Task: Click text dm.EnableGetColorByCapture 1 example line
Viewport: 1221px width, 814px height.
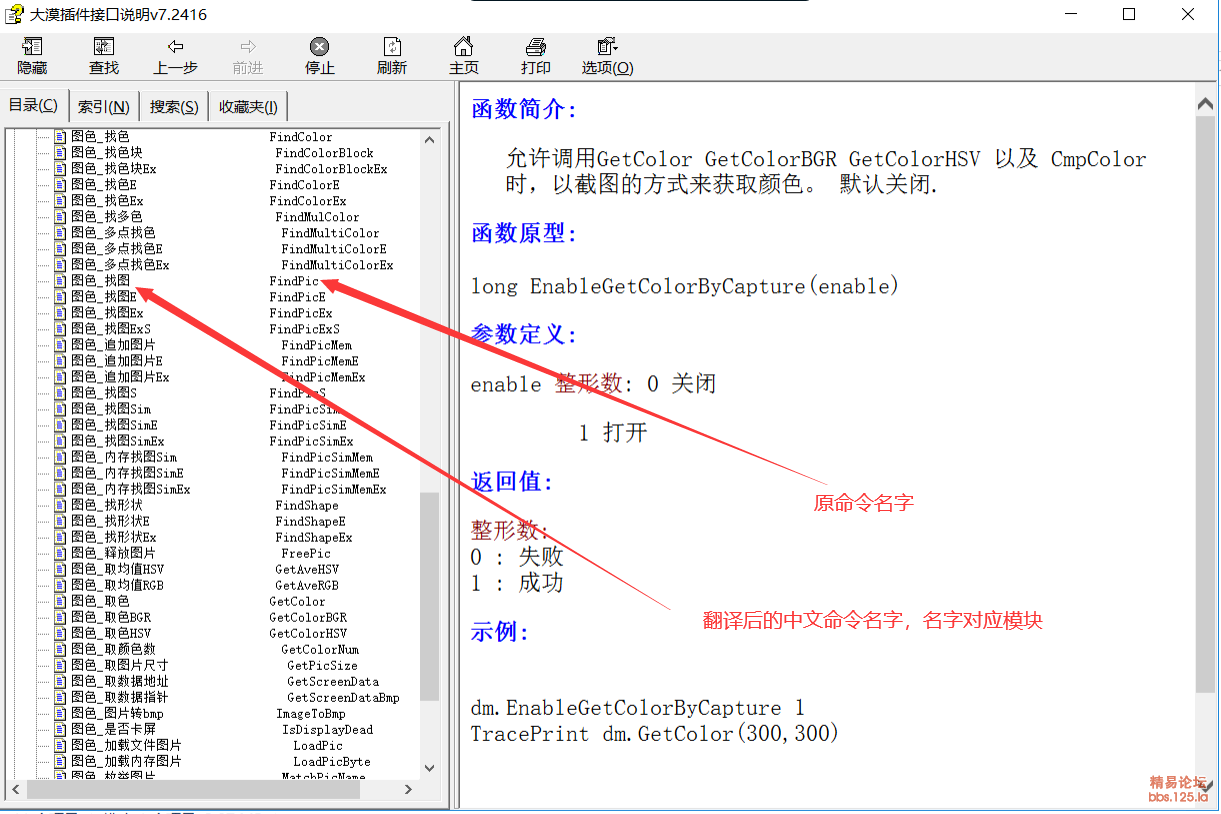Action: pos(638,708)
